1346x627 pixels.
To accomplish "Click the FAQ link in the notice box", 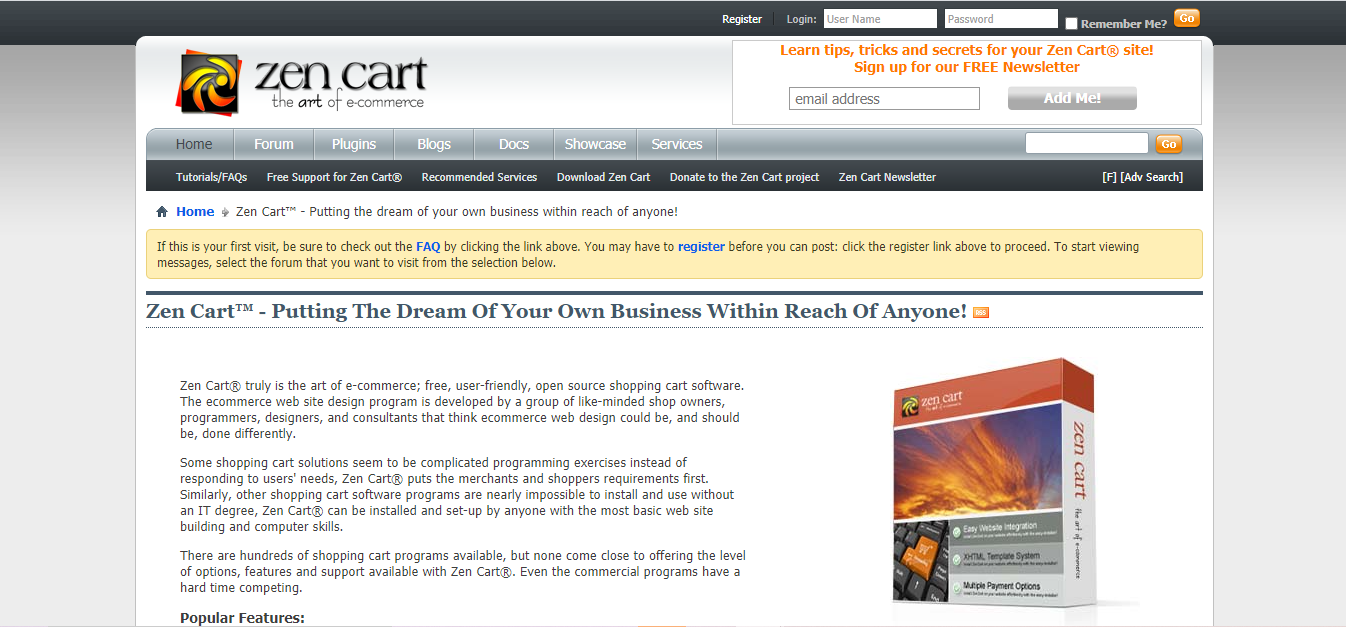I will pos(428,246).
